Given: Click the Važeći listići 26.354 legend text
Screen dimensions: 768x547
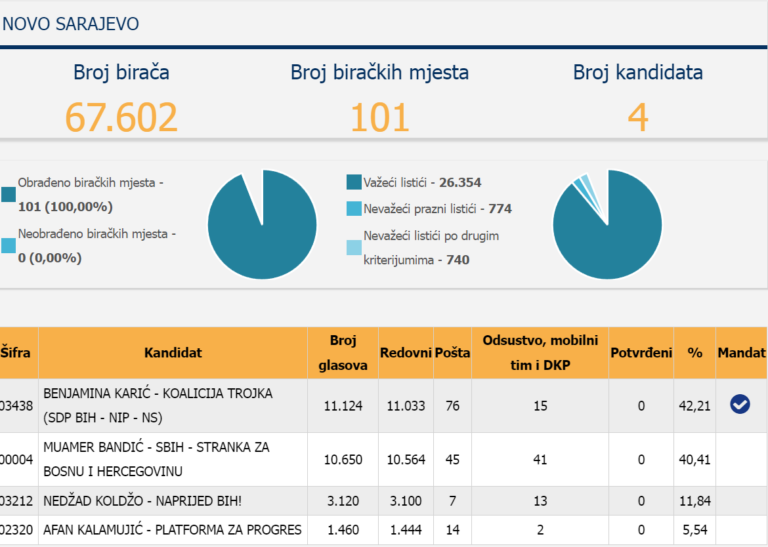Looking at the screenshot, I should (x=422, y=182).
